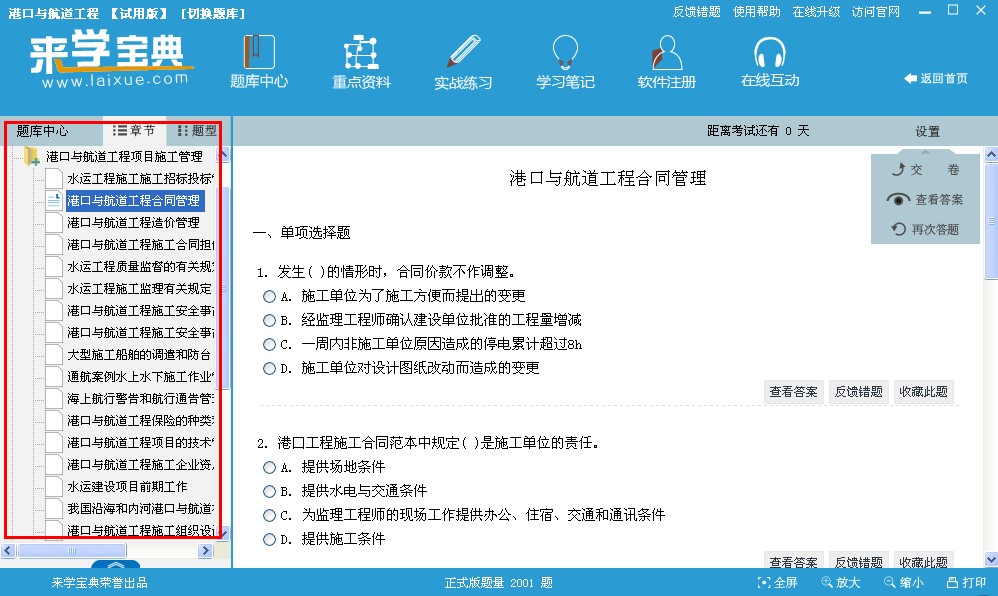
Task: Click 查看答案 button for question 2
Action: [793, 560]
